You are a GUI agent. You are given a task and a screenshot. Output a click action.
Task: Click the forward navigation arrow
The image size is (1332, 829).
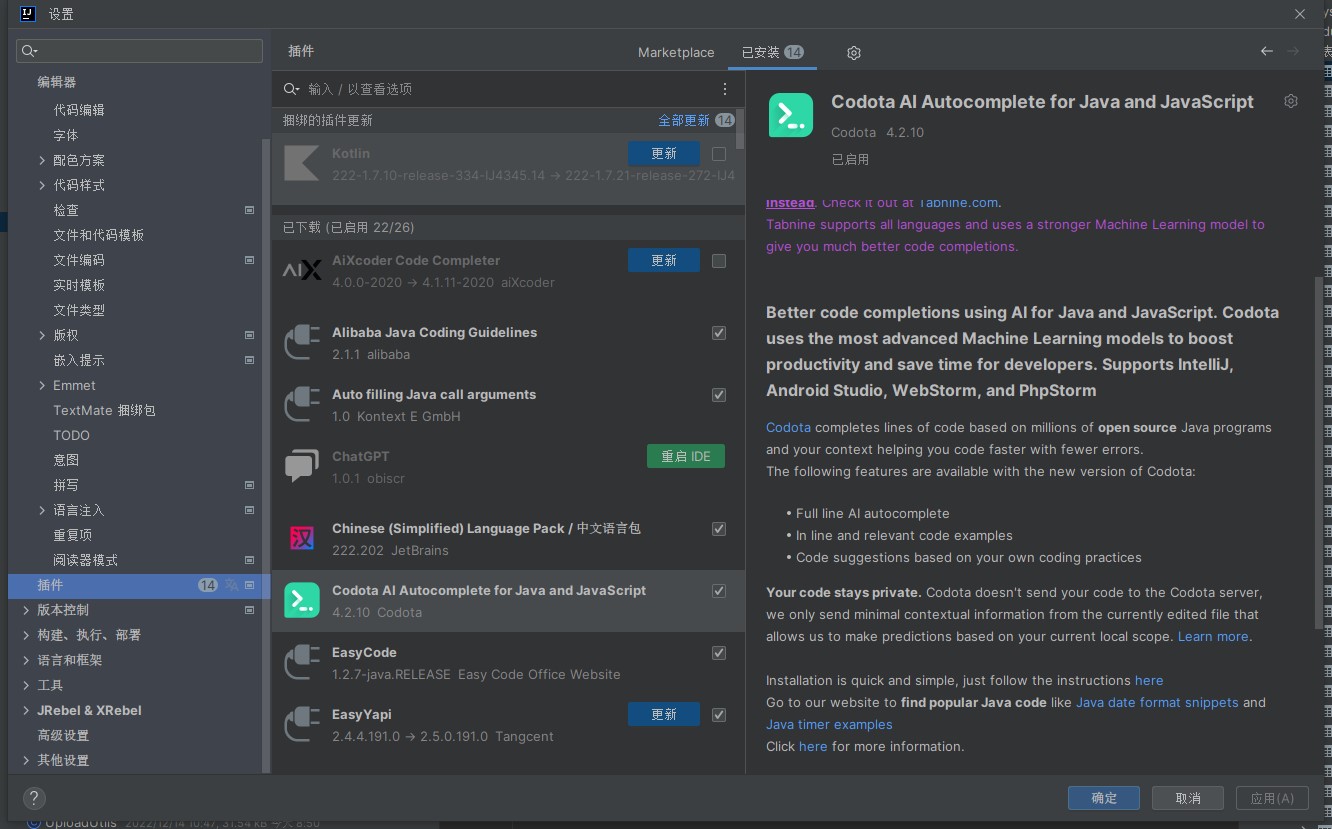pyautogui.click(x=1293, y=51)
